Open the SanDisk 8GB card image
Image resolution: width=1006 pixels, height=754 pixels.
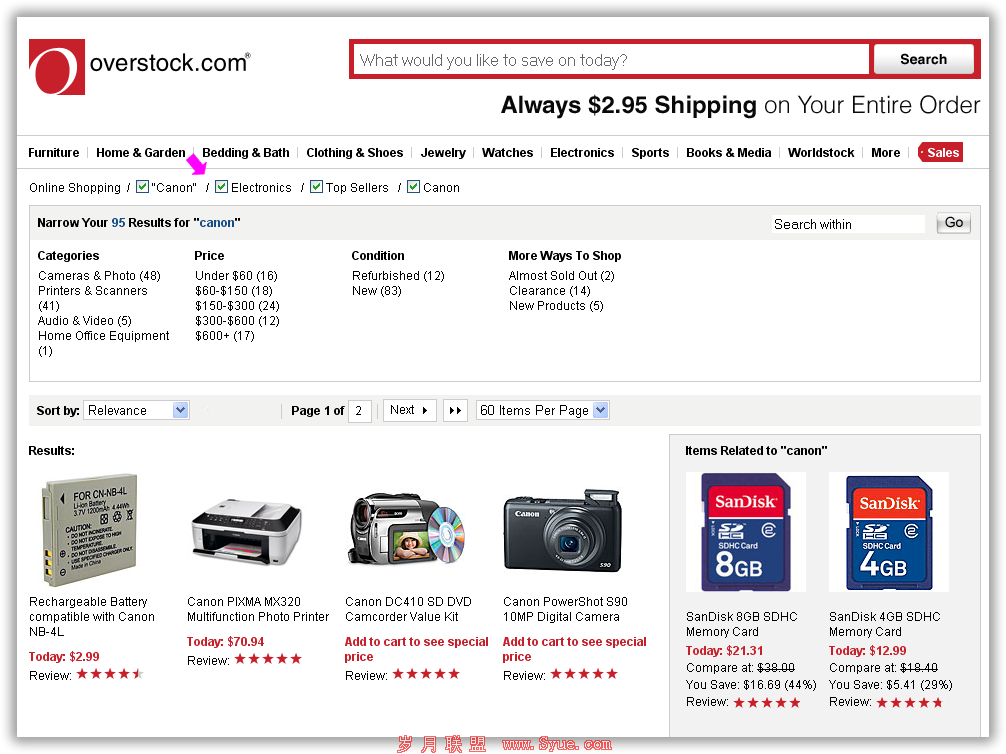coord(746,532)
